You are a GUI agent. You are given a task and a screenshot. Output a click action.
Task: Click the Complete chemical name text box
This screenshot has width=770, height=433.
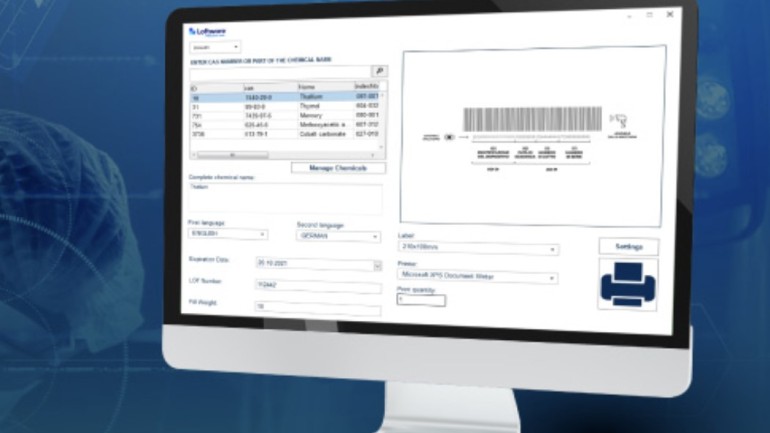[x=285, y=198]
